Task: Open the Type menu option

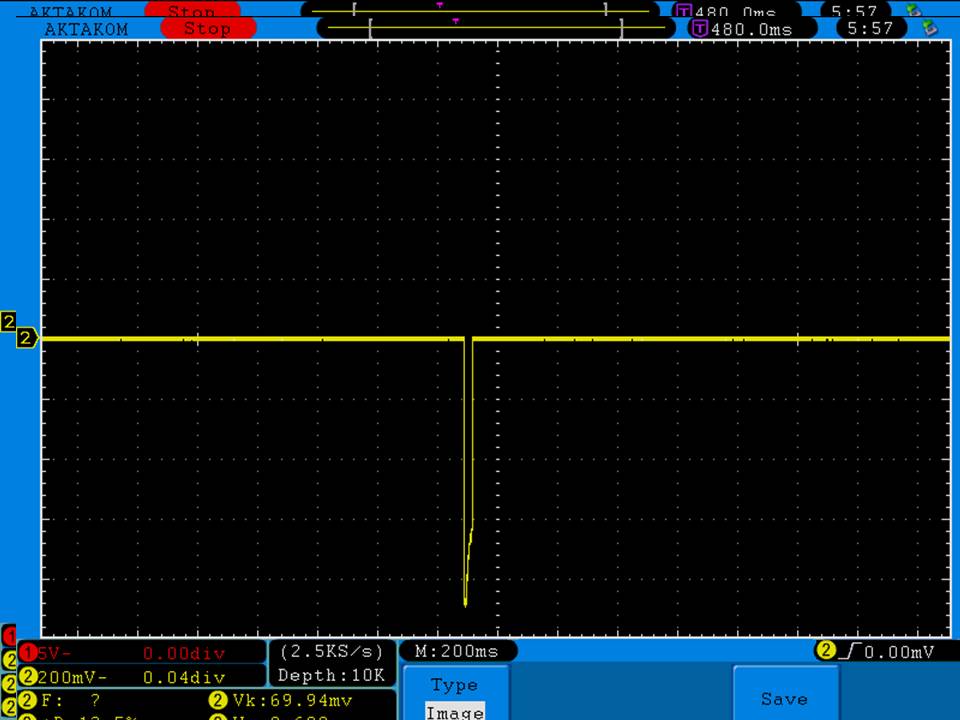Action: pyautogui.click(x=454, y=685)
